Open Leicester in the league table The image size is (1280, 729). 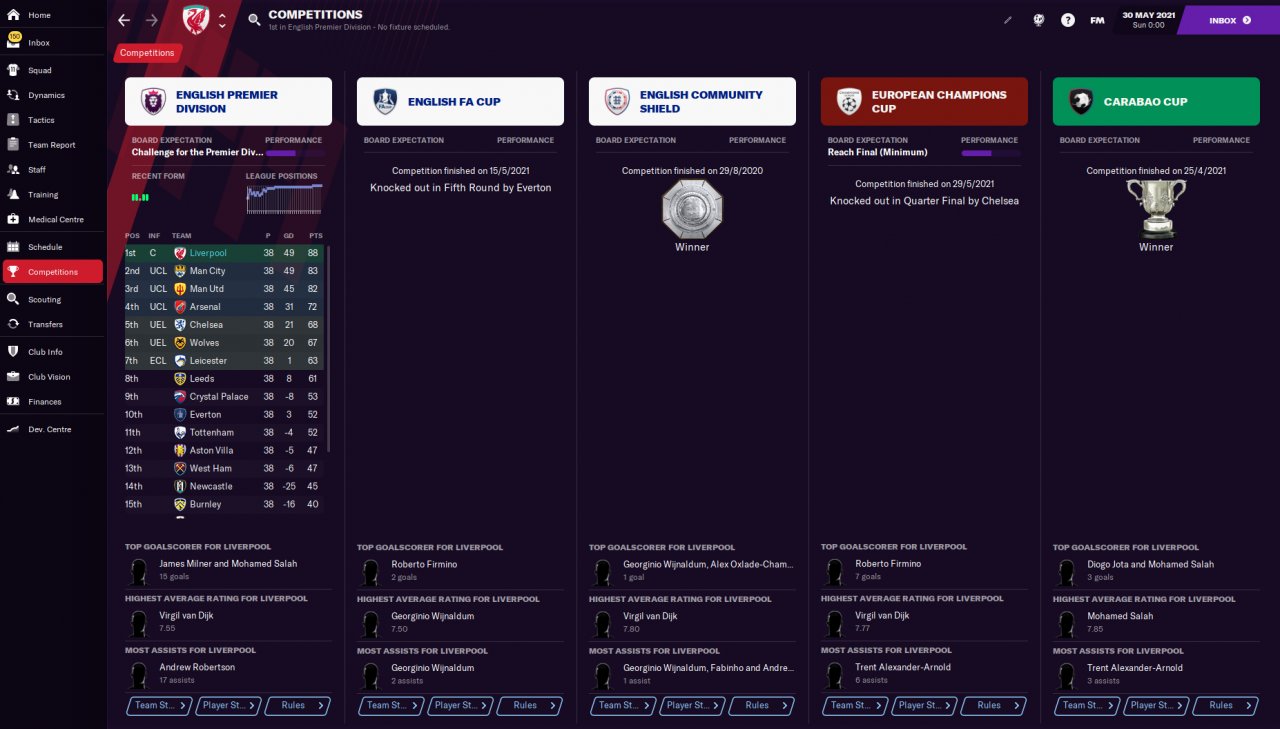point(225,361)
